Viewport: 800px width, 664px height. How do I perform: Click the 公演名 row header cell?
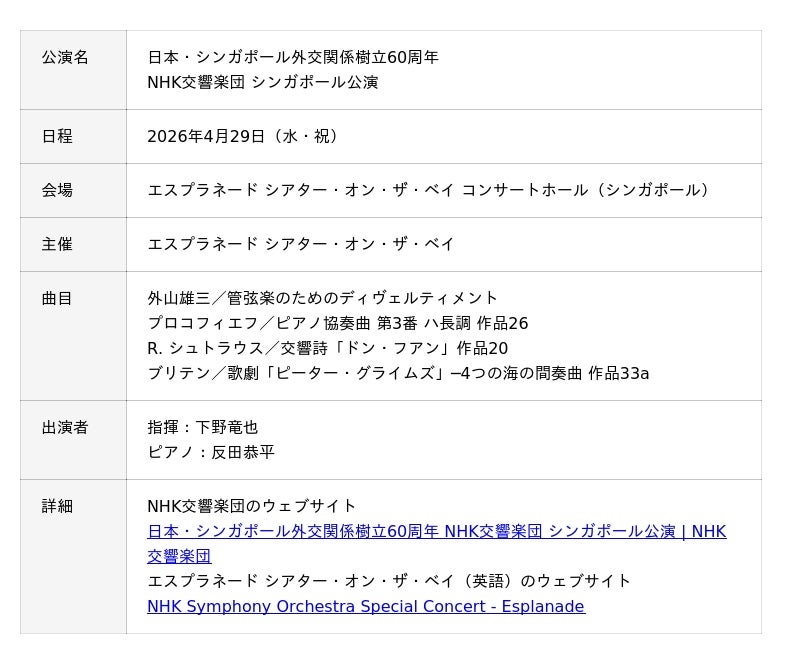coord(65,58)
